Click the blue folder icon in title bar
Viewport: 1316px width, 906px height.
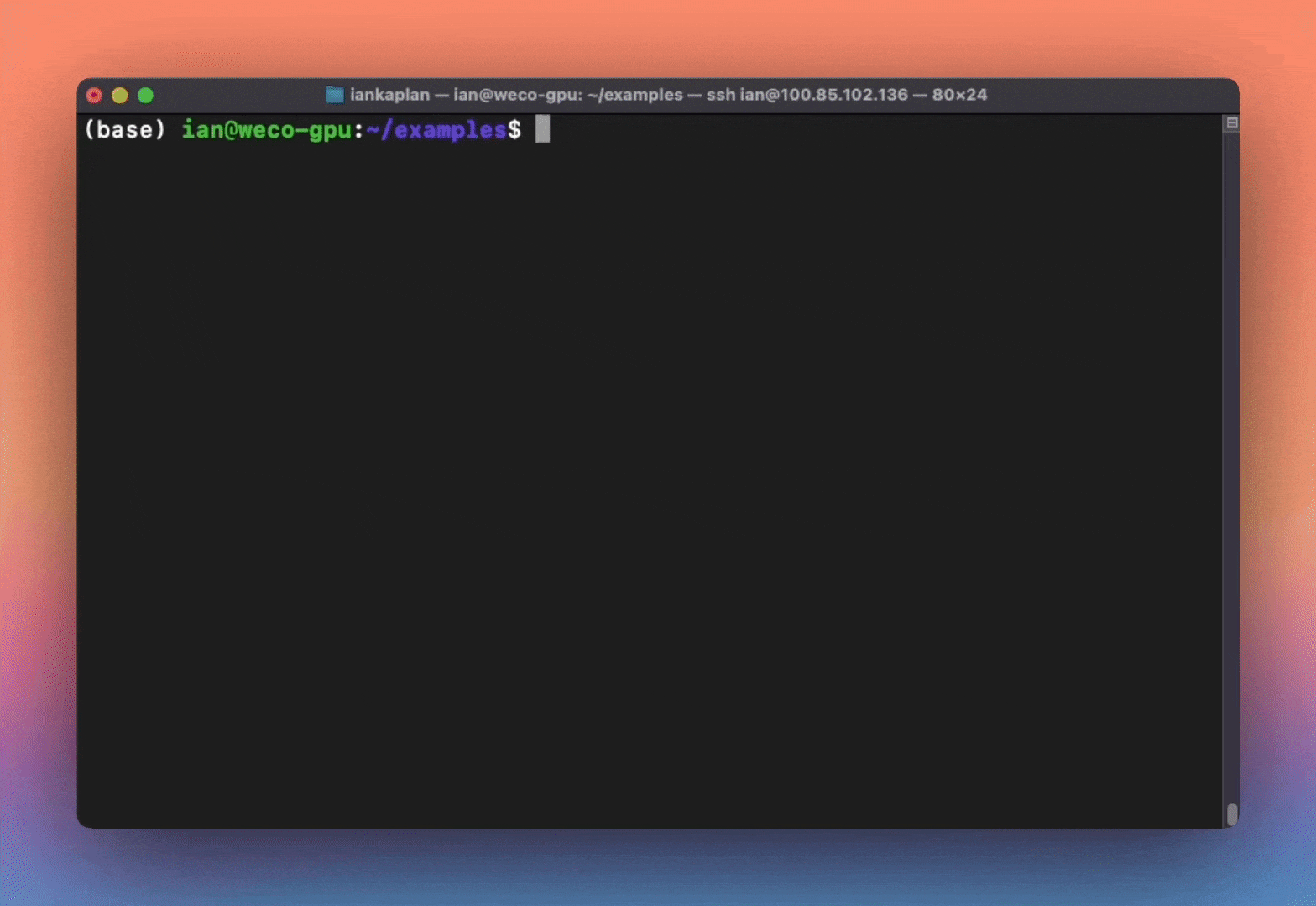tap(335, 95)
